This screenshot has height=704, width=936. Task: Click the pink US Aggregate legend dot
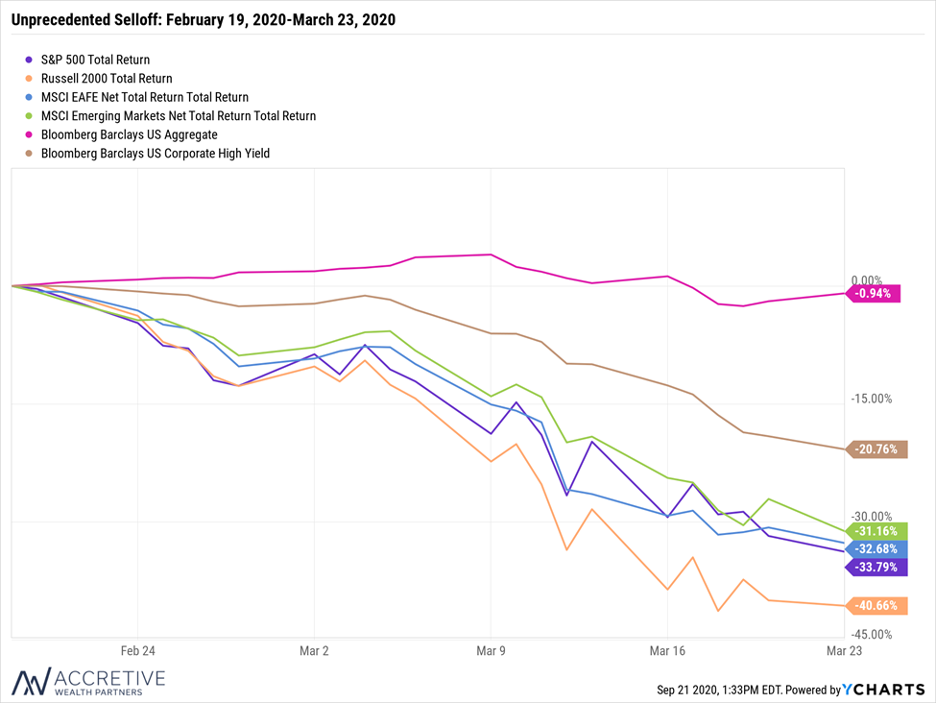click(29, 134)
